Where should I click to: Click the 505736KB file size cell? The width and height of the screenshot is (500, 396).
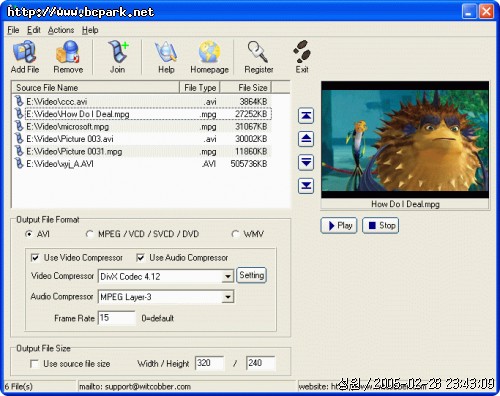(x=249, y=164)
